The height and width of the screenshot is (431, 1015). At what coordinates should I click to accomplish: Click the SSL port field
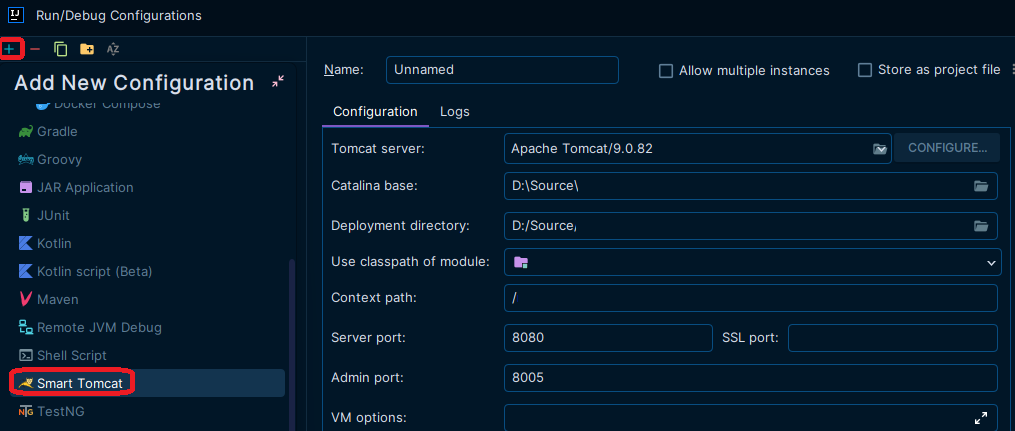[893, 338]
